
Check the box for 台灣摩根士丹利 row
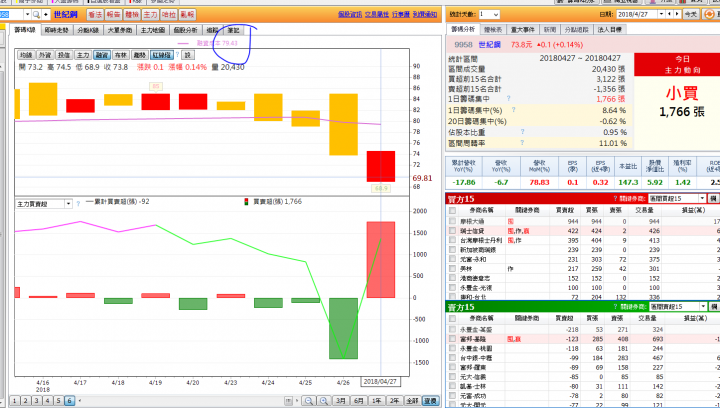453,240
